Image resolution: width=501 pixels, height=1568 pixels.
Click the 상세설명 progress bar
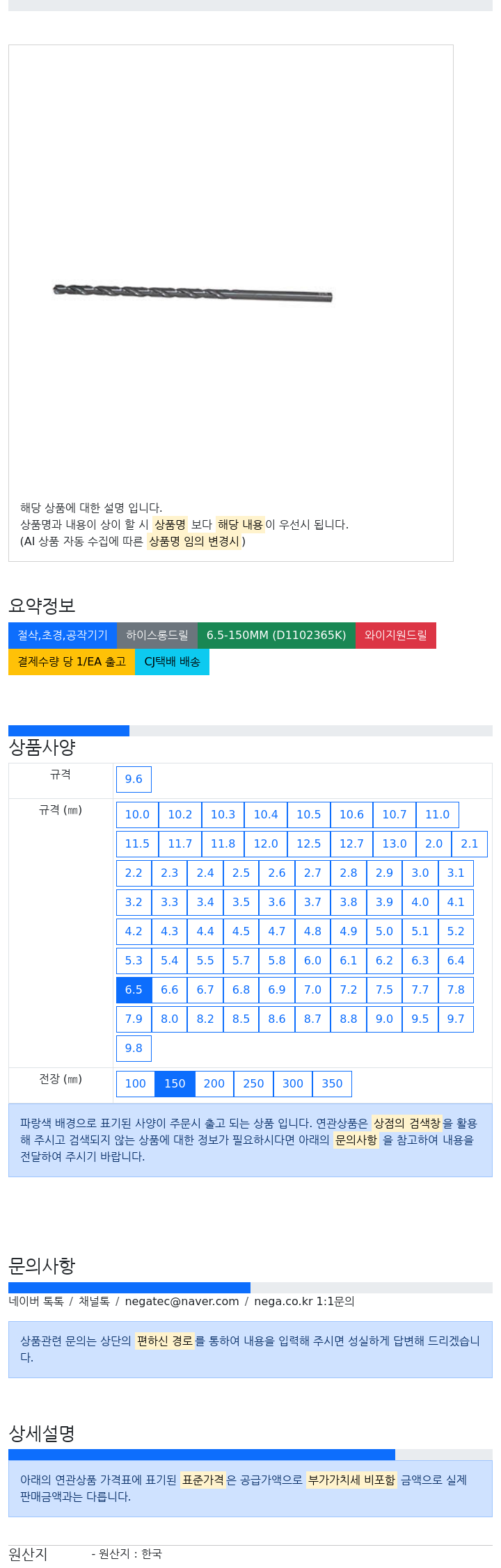pyautogui.click(x=250, y=1455)
